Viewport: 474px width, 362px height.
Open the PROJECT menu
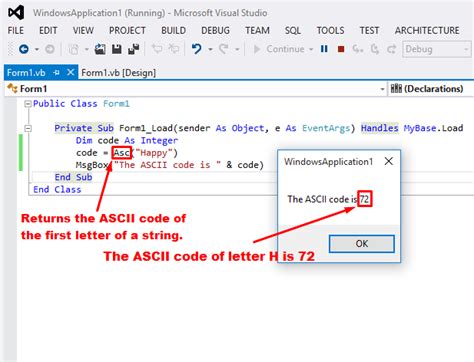(x=127, y=31)
